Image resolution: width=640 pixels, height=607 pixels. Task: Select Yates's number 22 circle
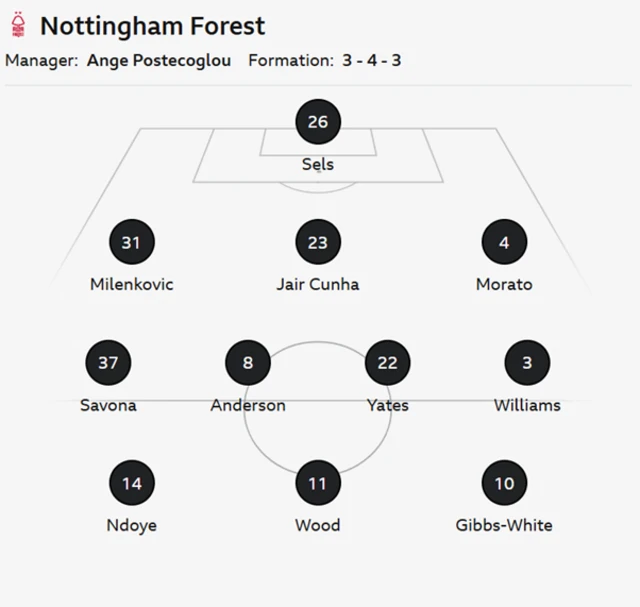pos(387,363)
